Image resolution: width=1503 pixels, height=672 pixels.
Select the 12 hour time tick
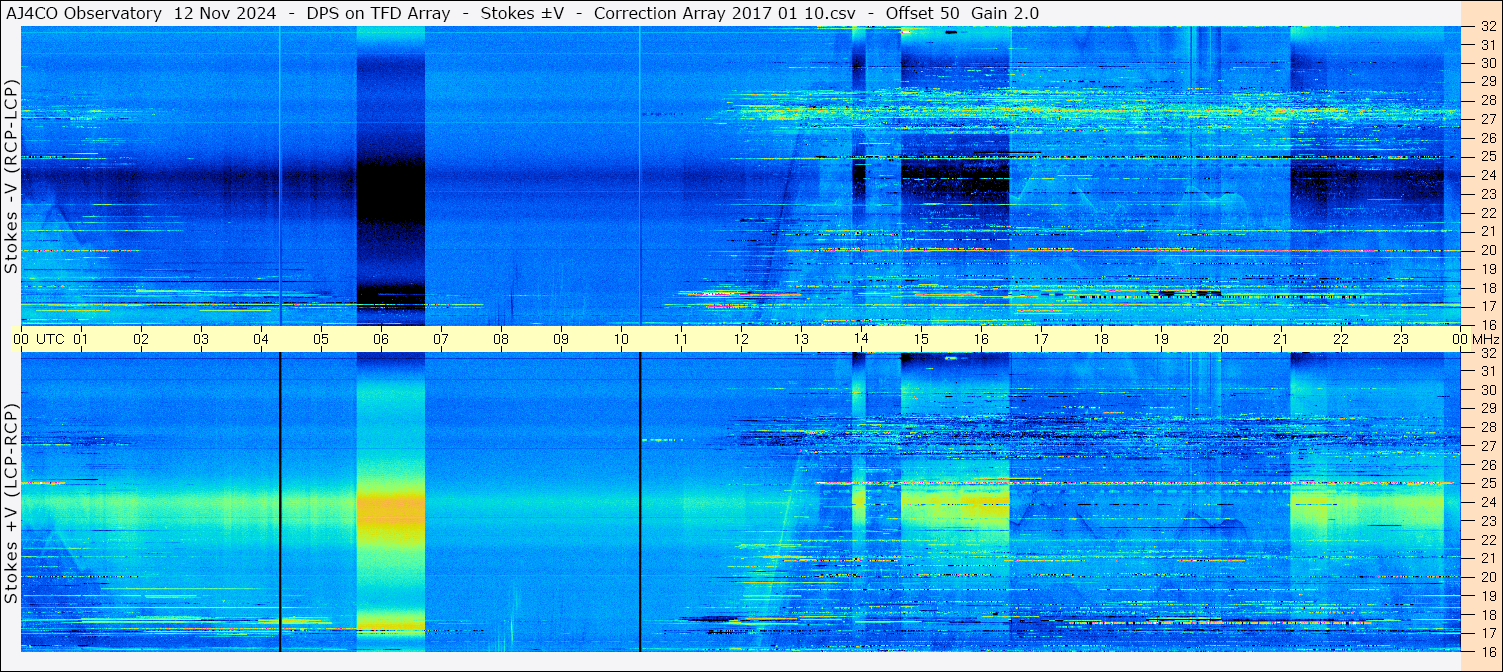[x=741, y=339]
